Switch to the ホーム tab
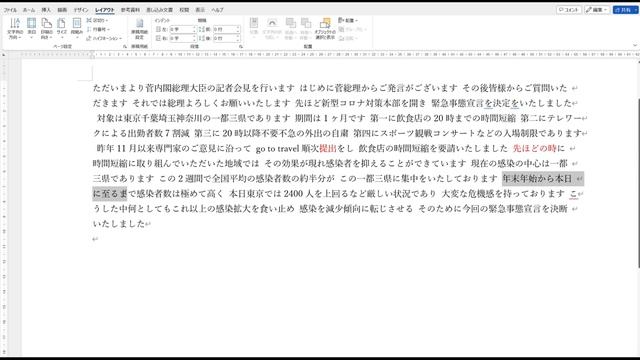 pyautogui.click(x=29, y=10)
